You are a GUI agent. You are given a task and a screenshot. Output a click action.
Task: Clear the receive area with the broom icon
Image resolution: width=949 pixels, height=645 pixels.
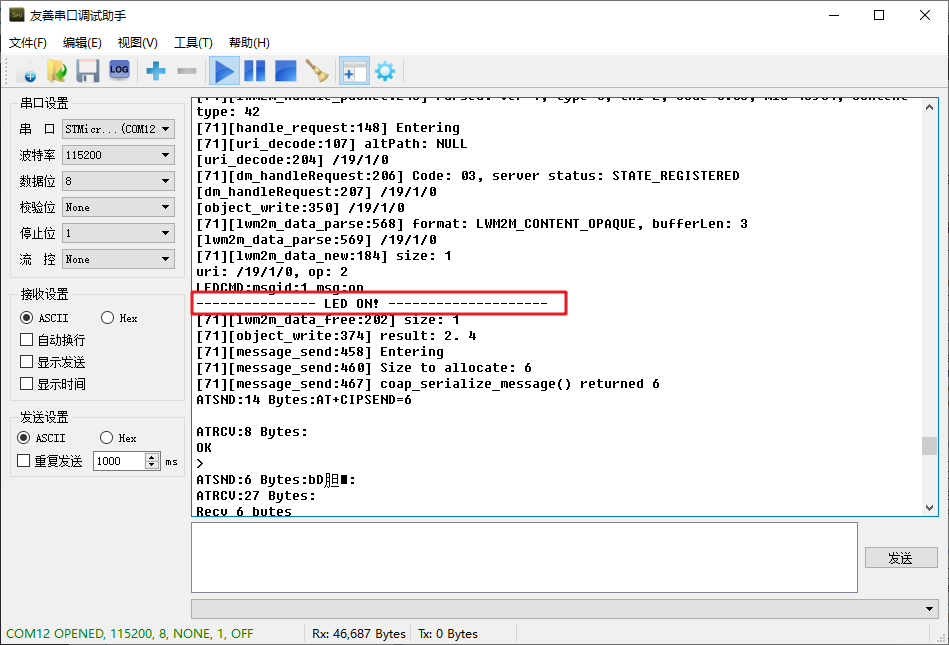point(317,71)
